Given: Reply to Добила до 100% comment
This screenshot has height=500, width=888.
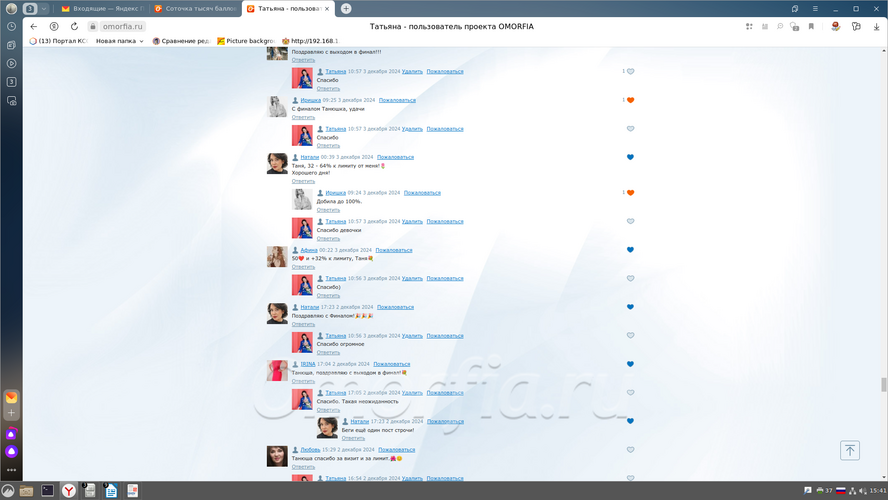Looking at the screenshot, I should pos(328,210).
